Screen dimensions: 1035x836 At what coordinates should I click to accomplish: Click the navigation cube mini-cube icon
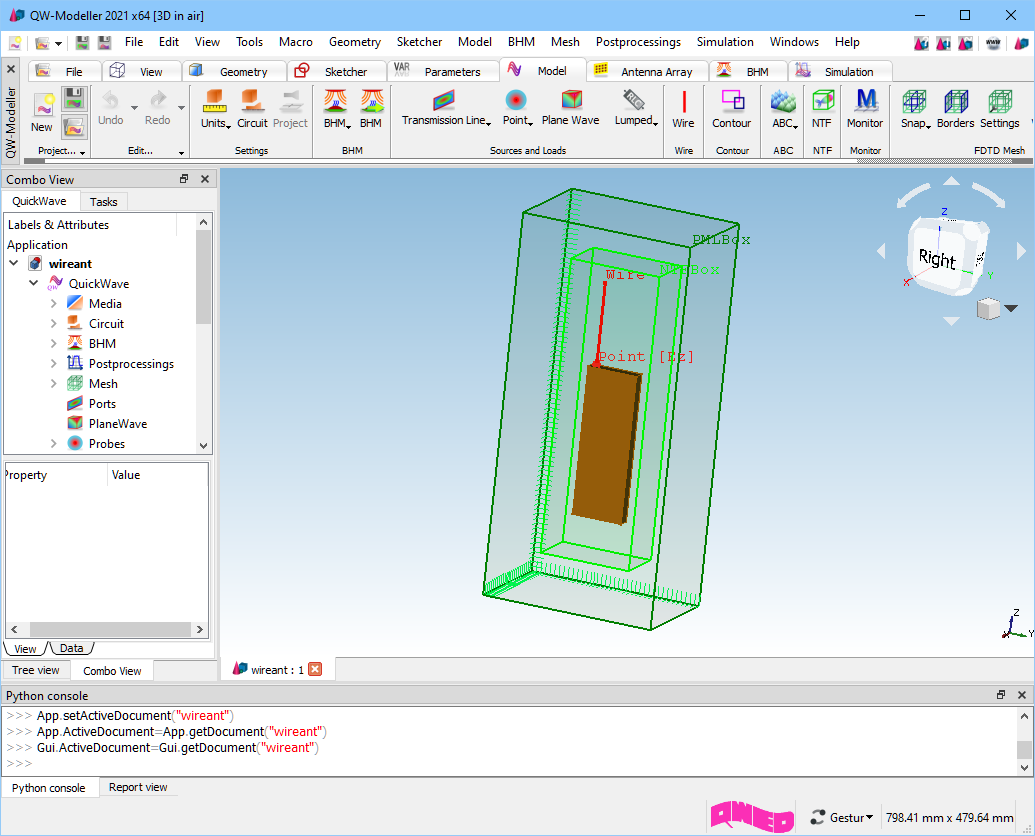pos(988,308)
